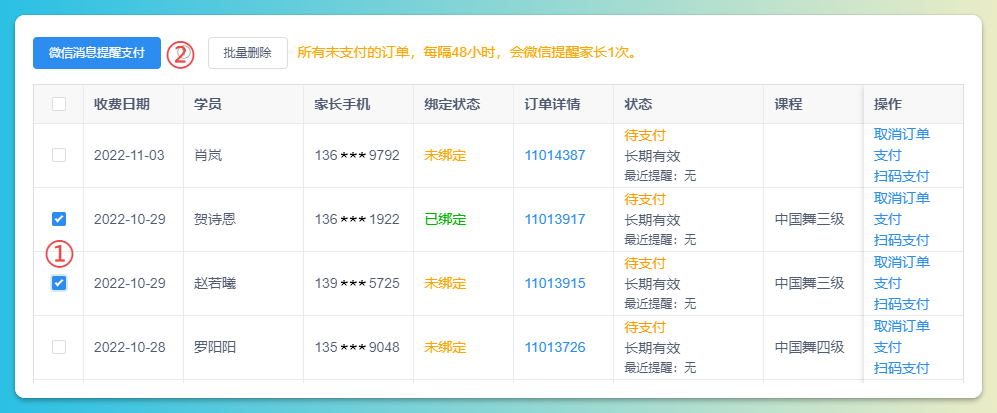Click the 未绑定 status for 赵若曦
Viewport: 997px width, 413px height.
pyautogui.click(x=445, y=283)
